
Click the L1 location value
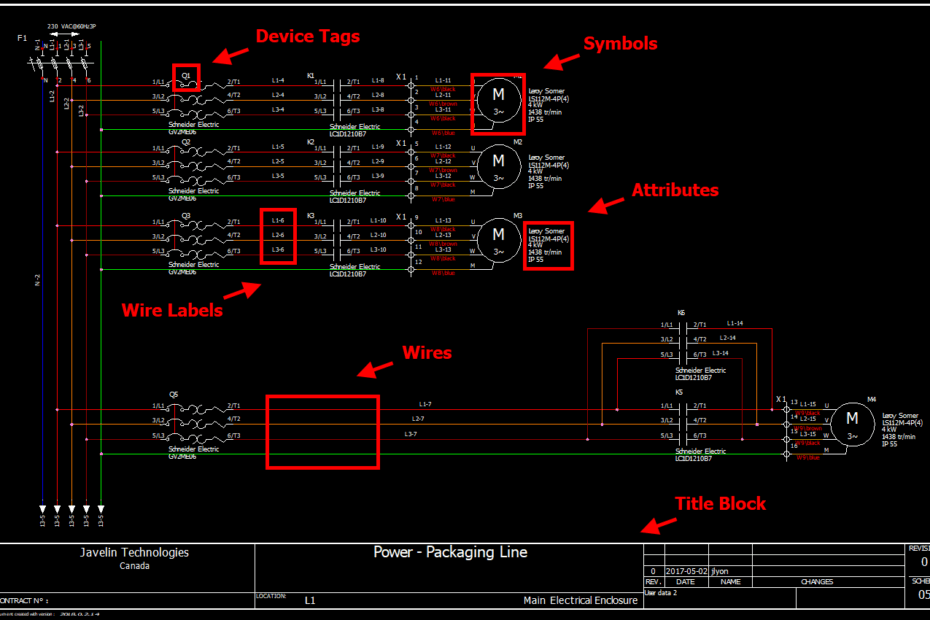click(310, 600)
